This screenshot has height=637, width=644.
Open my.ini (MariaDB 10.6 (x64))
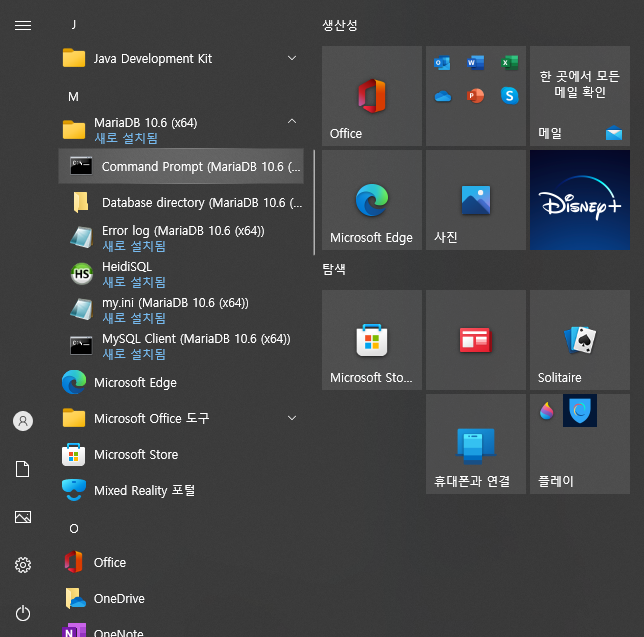coord(181,310)
